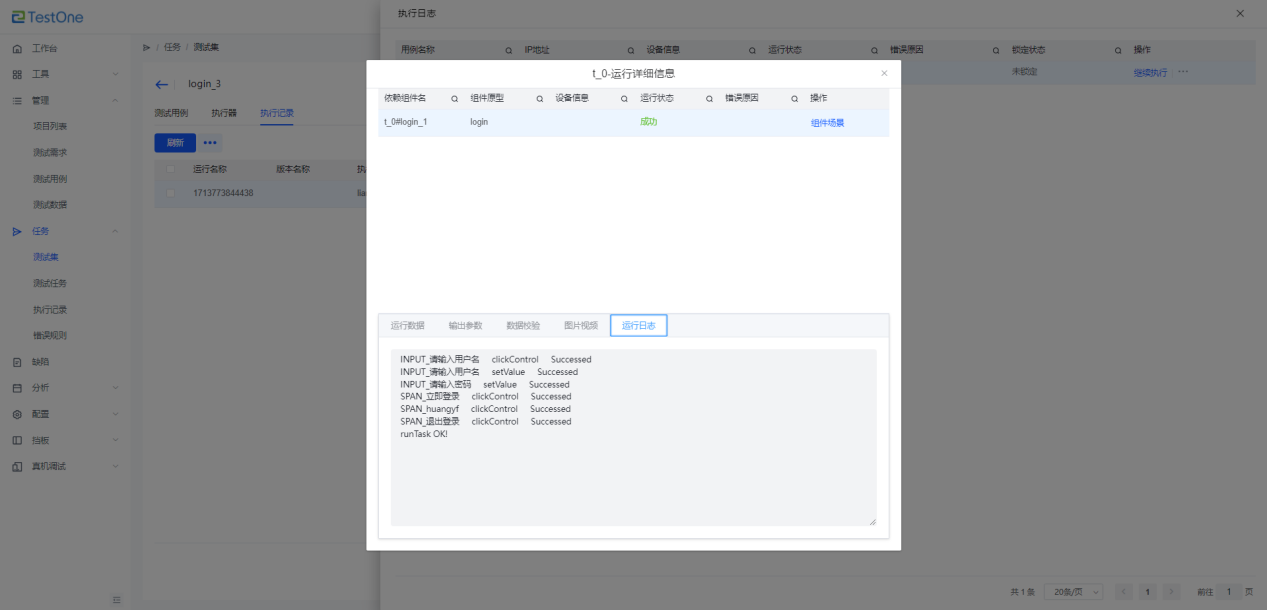The image size is (1267, 610).
Task: Select the 执行记录 tab under login_3
Action: (277, 113)
